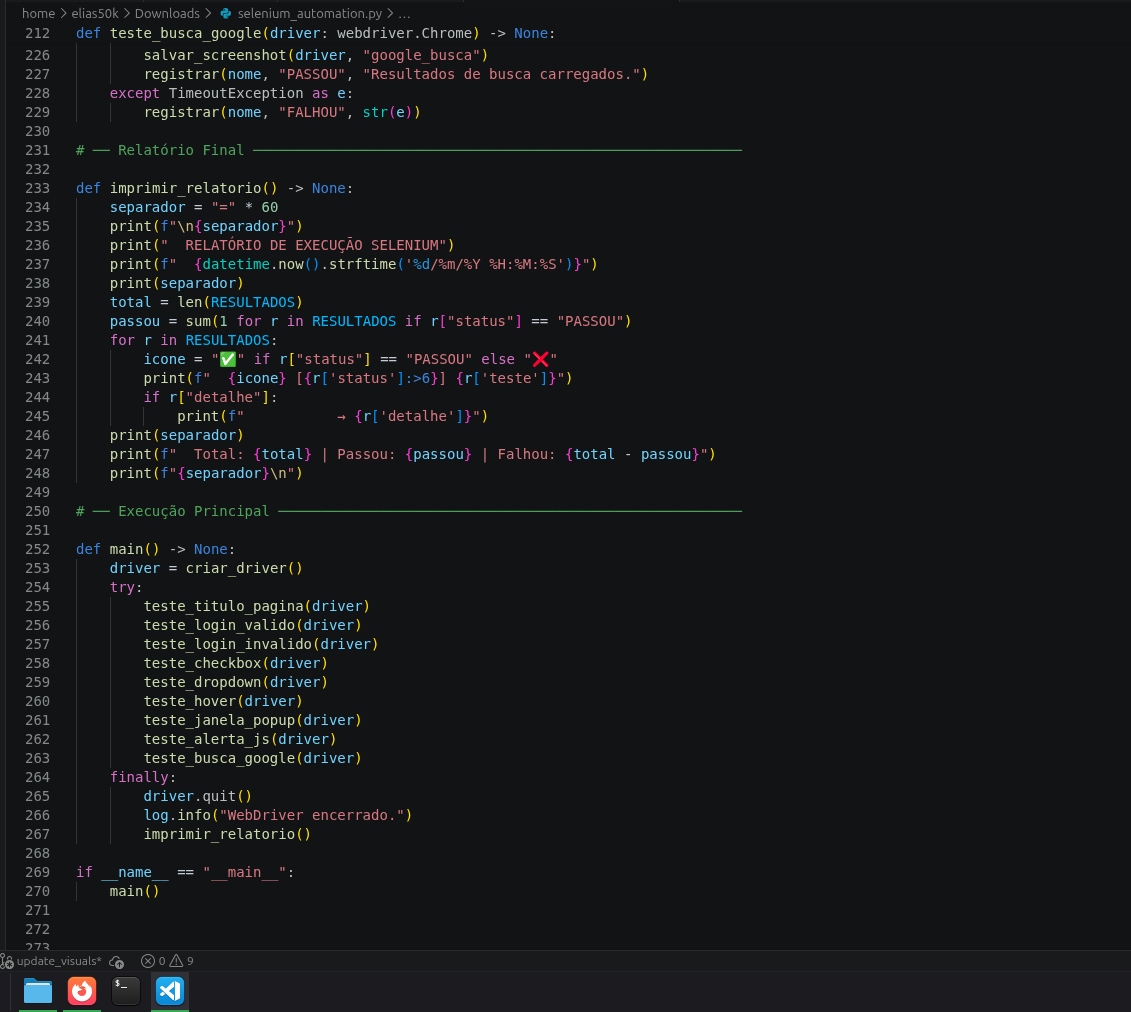Launch the file manager from the taskbar

click(37, 991)
